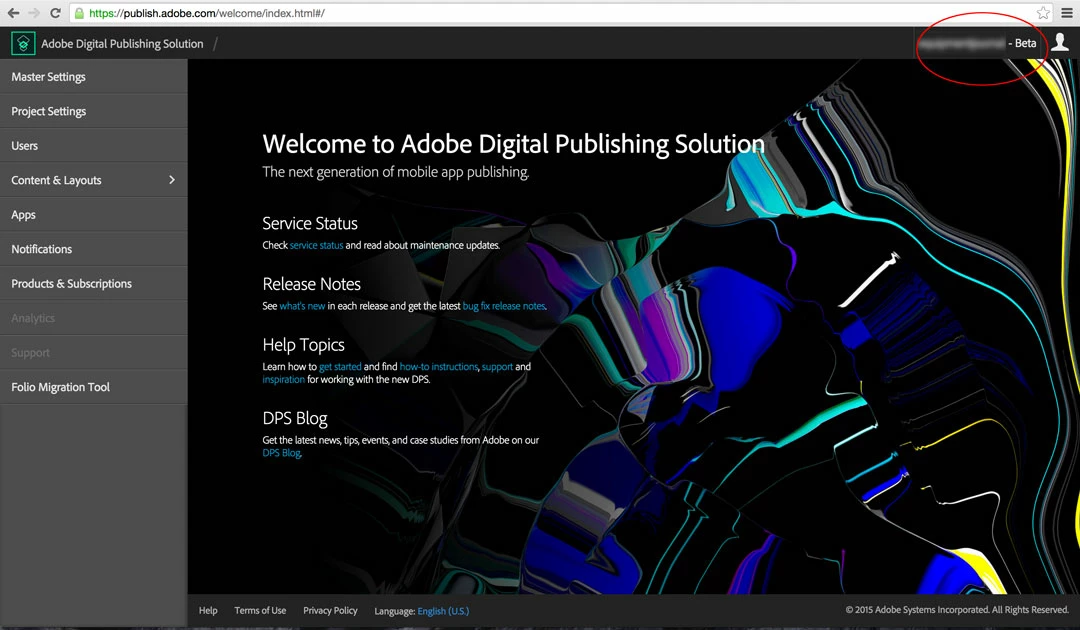Open the 'bug fix release notes' link
The height and width of the screenshot is (630, 1080).
(x=503, y=306)
